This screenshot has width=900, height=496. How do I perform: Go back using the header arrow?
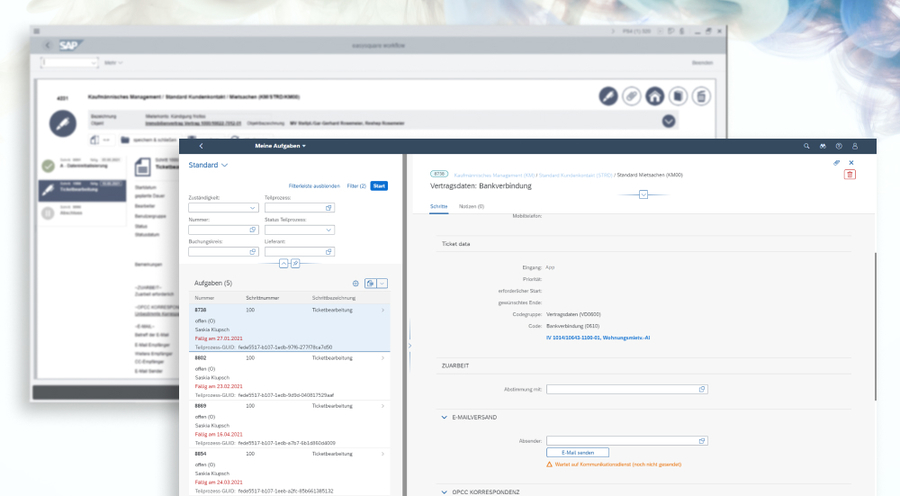tap(201, 146)
